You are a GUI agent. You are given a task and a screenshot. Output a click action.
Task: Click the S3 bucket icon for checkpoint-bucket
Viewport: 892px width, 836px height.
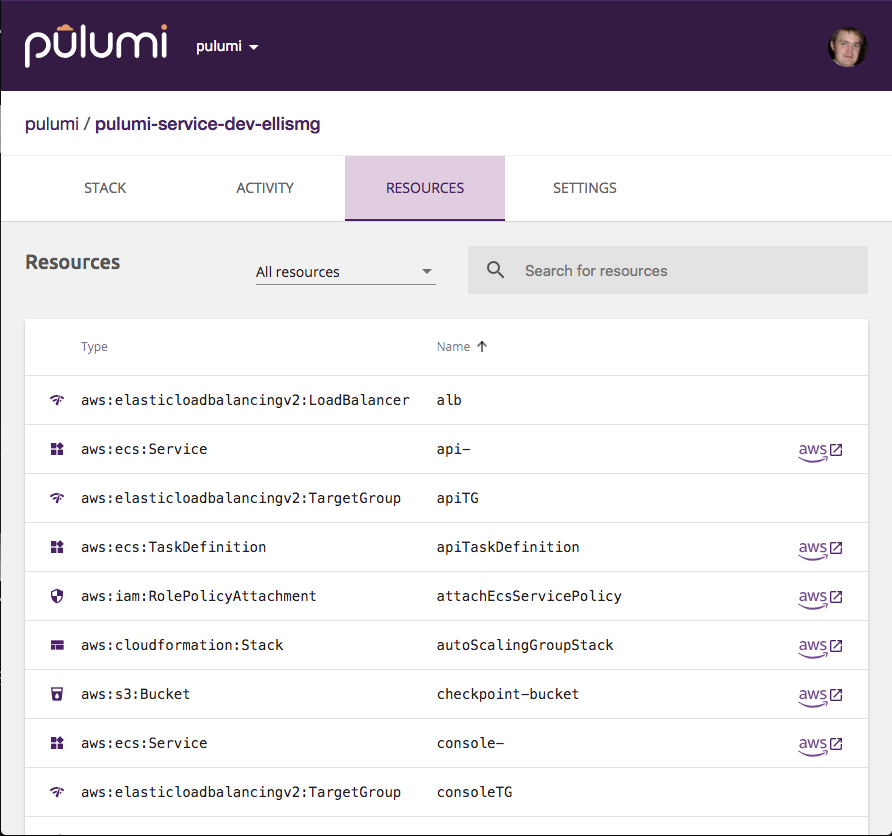click(57, 694)
